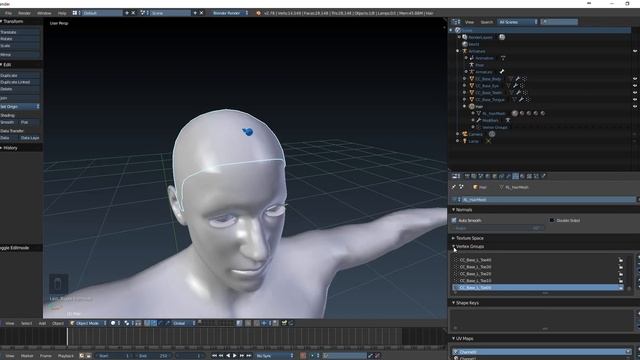Play the animation forward
Screen dimensions: 640x360
point(235,356)
